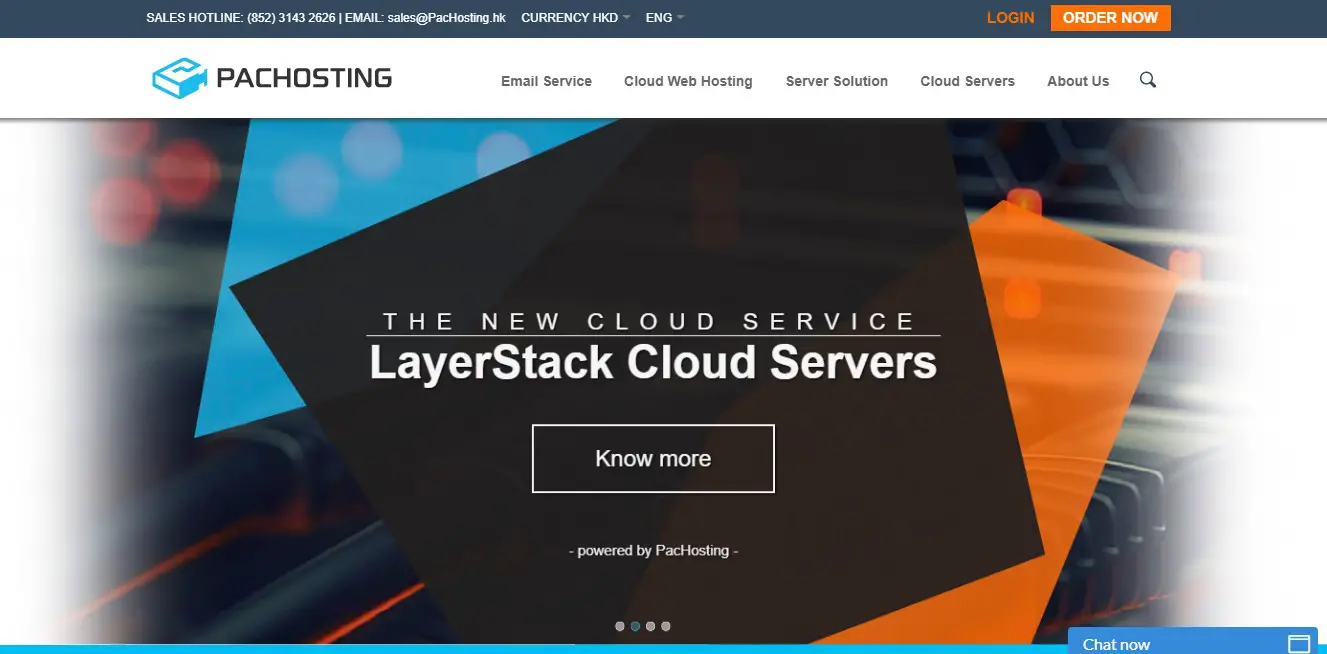Screen dimensions: 1327x654
Task: Open the ENG language dropdown
Action: coord(665,18)
